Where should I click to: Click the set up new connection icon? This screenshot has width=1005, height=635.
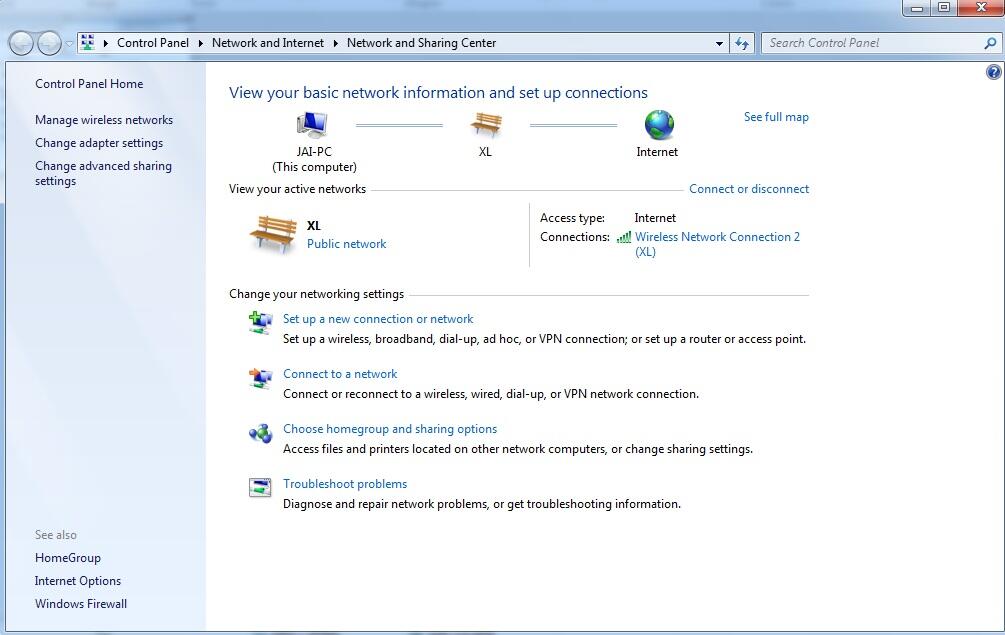coord(260,322)
